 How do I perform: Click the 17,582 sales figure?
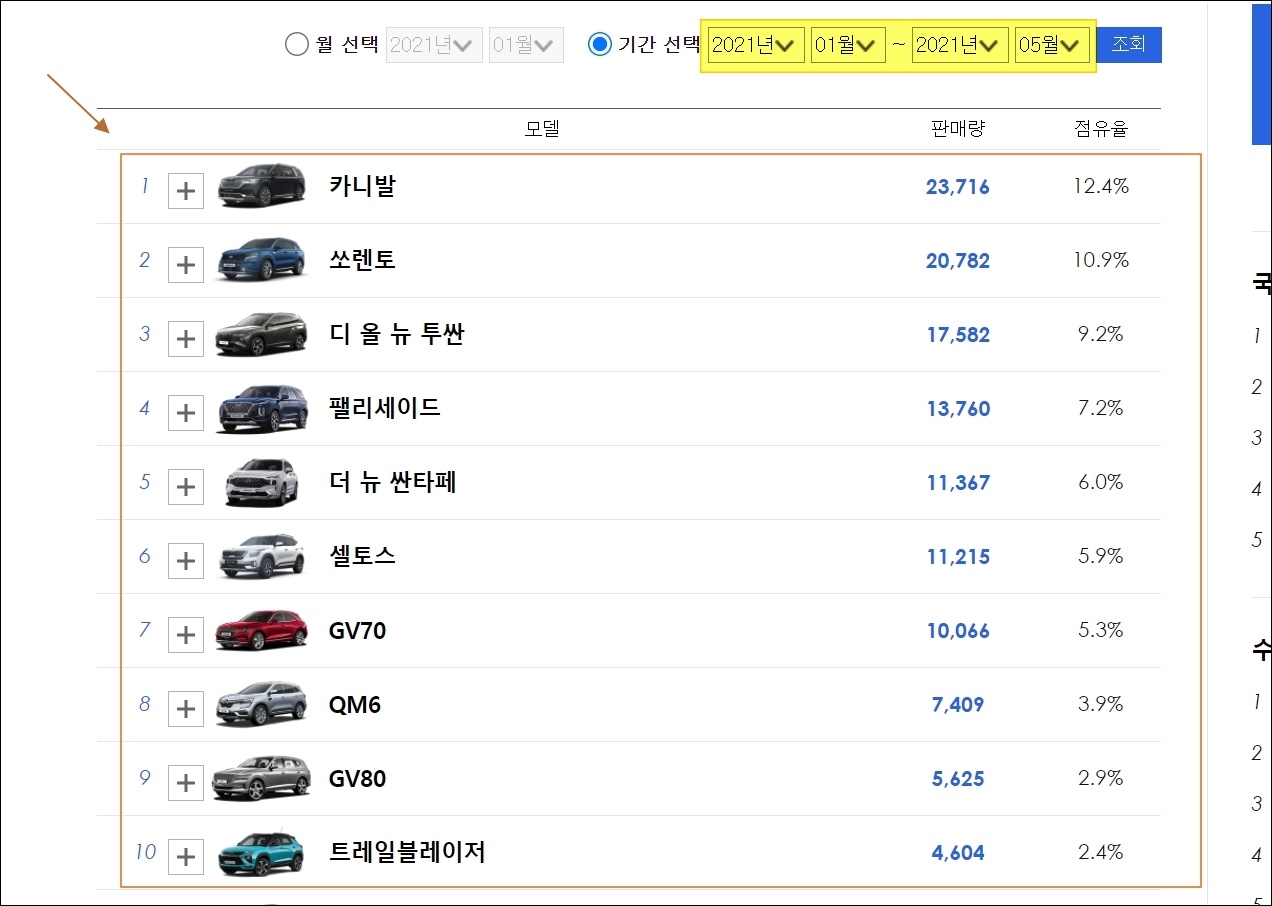[x=958, y=335]
